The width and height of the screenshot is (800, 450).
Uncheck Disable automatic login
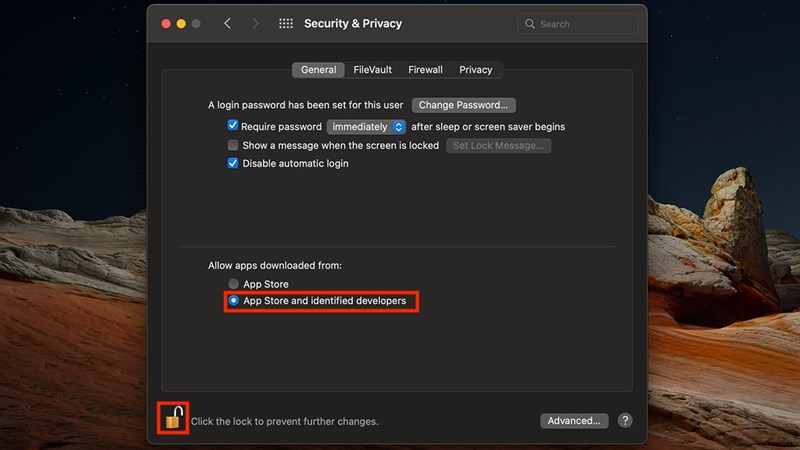tap(233, 163)
